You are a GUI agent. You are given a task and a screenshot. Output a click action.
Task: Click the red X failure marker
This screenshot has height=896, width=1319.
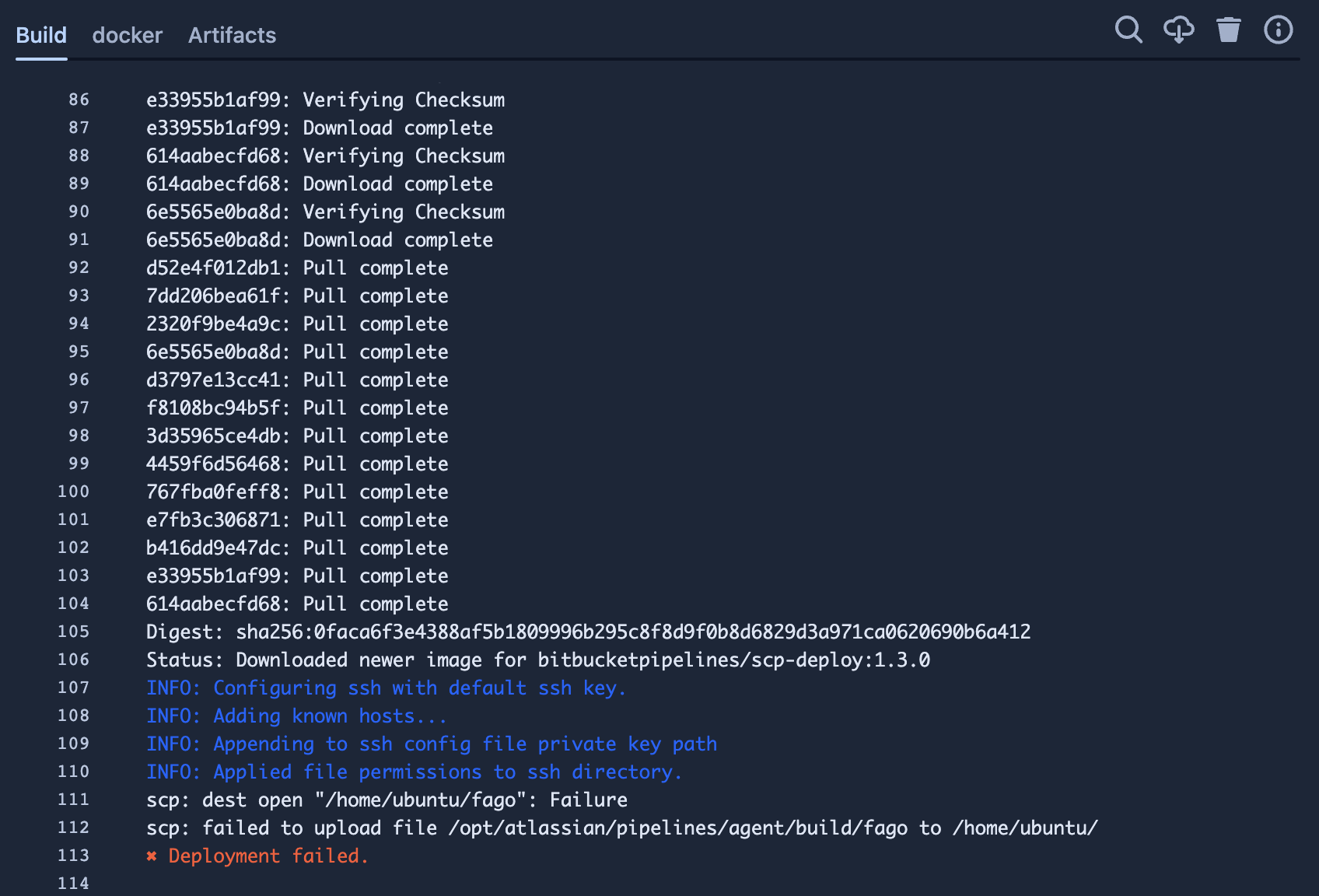[x=152, y=856]
